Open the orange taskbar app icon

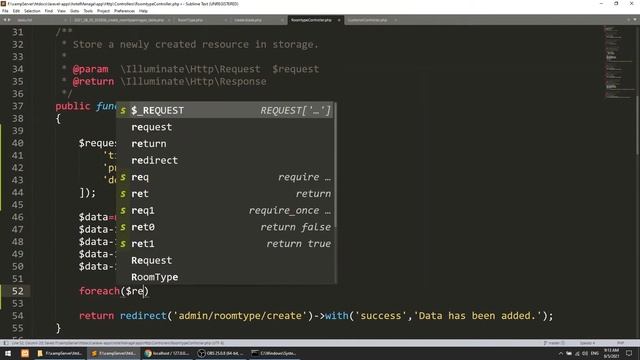pyautogui.click(x=25, y=353)
